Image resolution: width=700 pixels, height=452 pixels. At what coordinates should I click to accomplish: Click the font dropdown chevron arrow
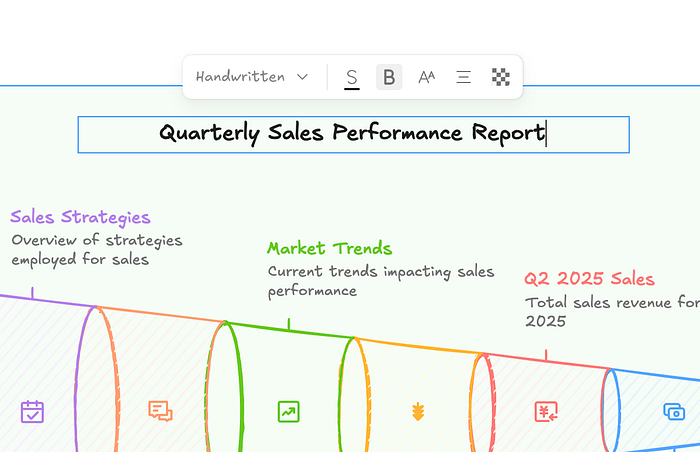click(303, 77)
